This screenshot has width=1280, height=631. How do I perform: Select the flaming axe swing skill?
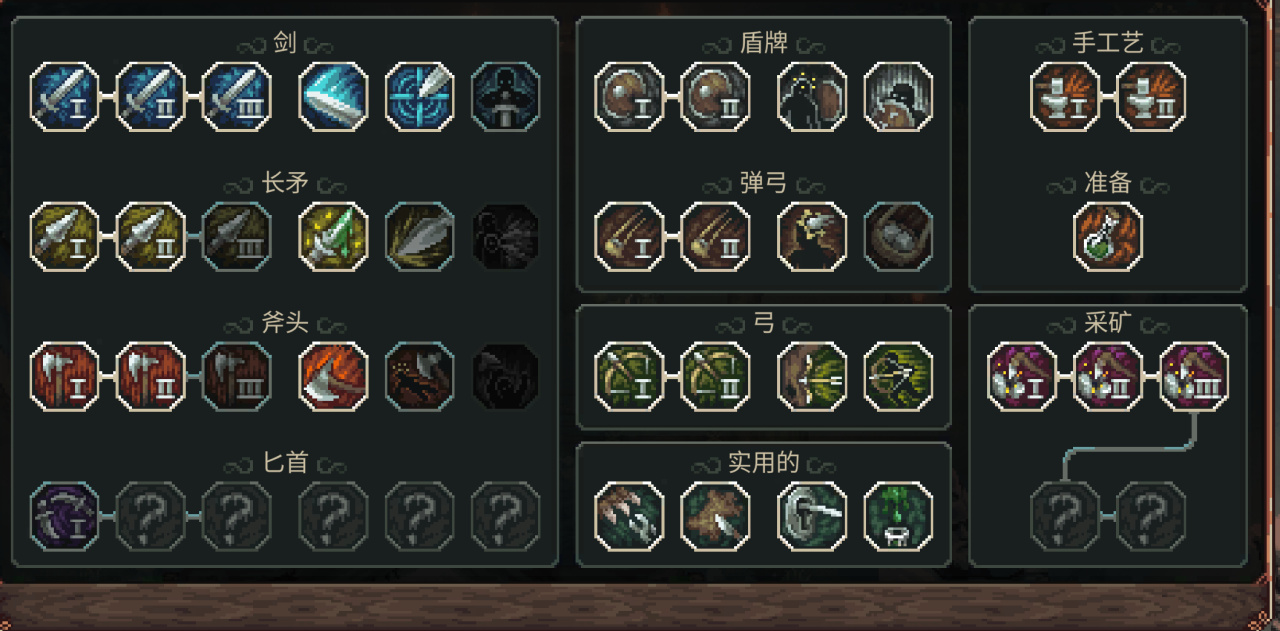[334, 377]
